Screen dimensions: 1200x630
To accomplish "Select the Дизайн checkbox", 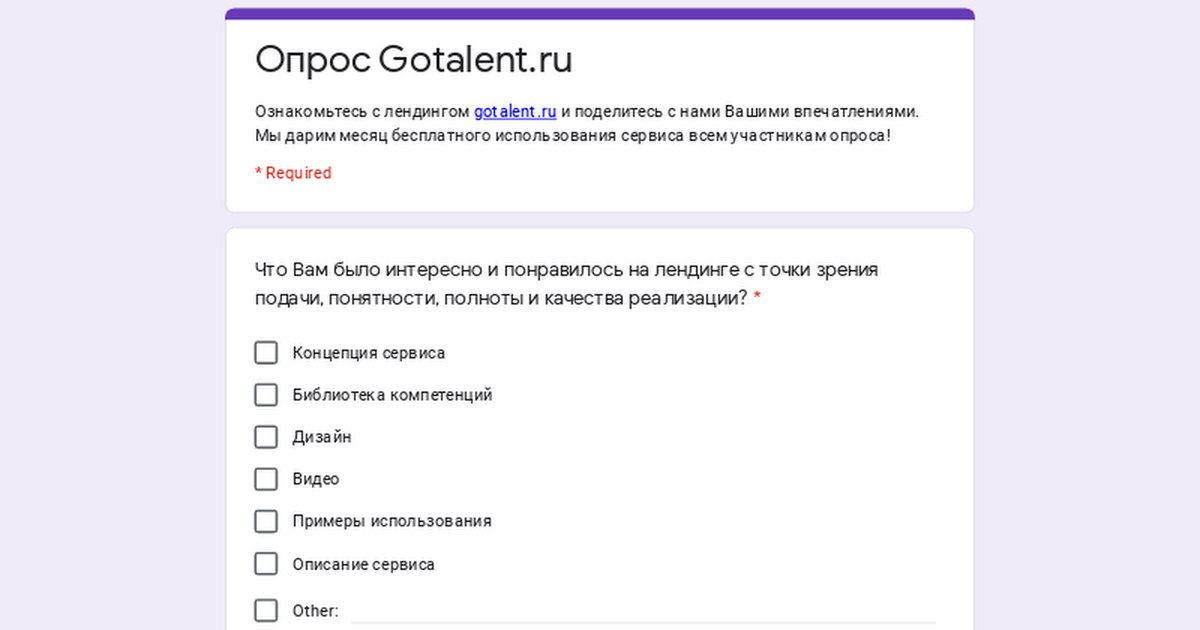I will tap(266, 437).
